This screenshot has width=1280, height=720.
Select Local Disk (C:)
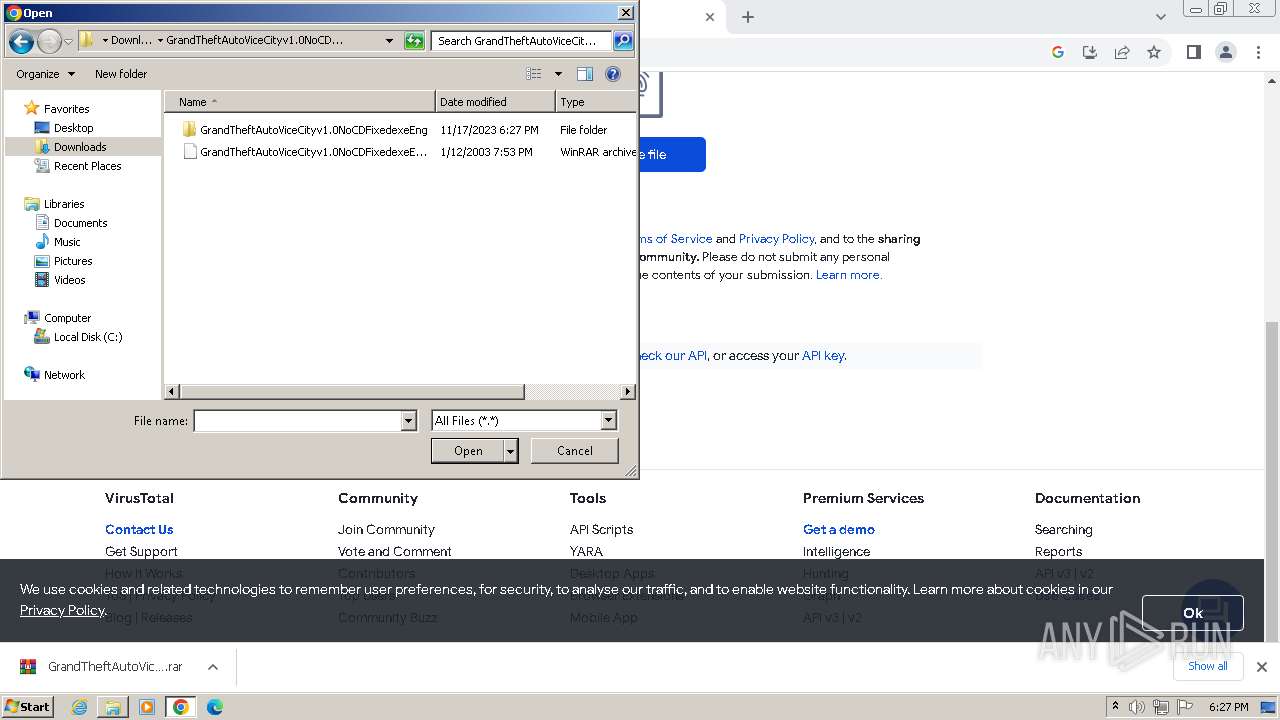point(88,337)
